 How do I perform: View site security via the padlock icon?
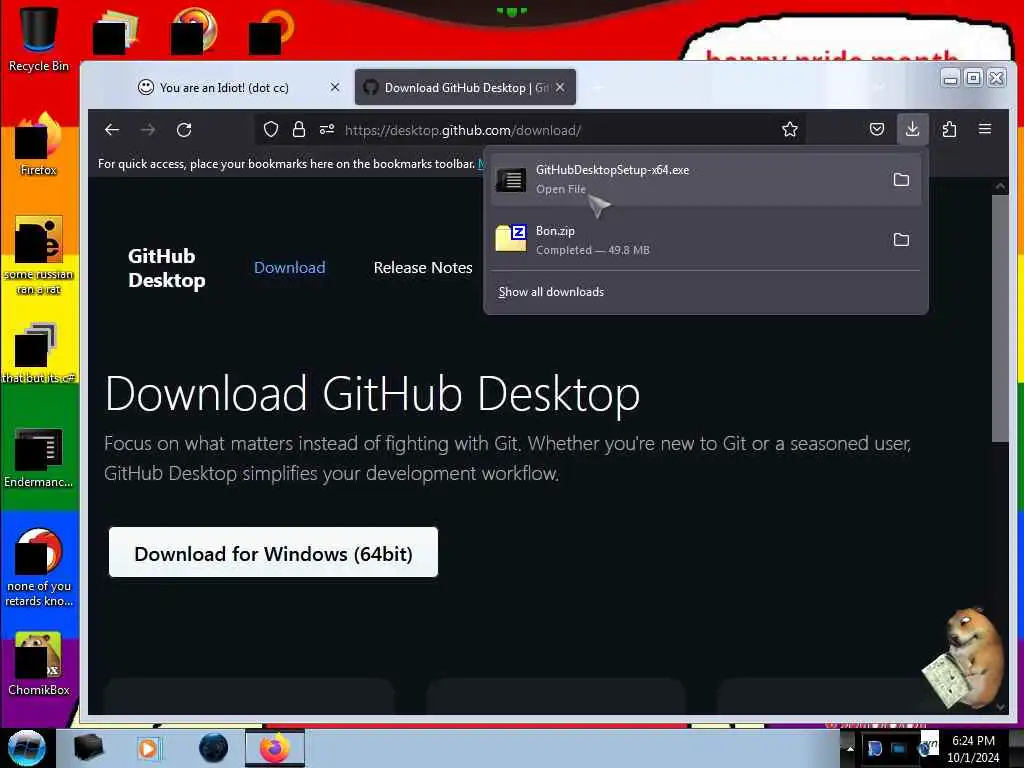coord(298,129)
